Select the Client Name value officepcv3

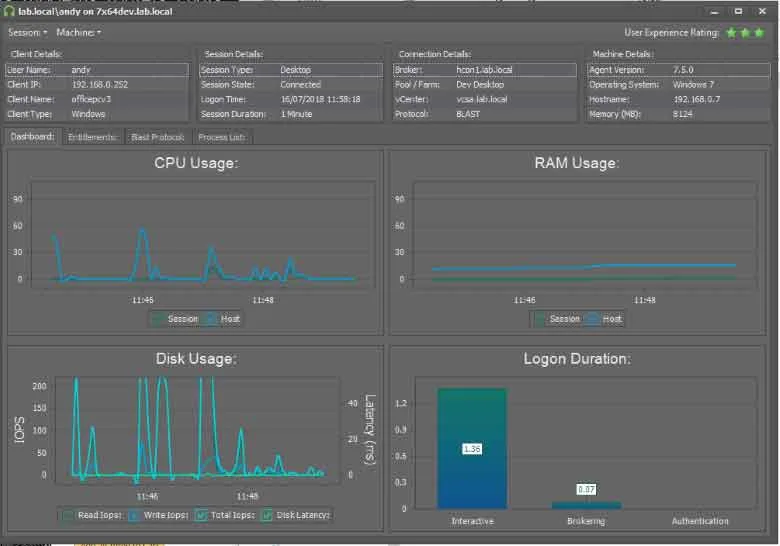coord(91,99)
